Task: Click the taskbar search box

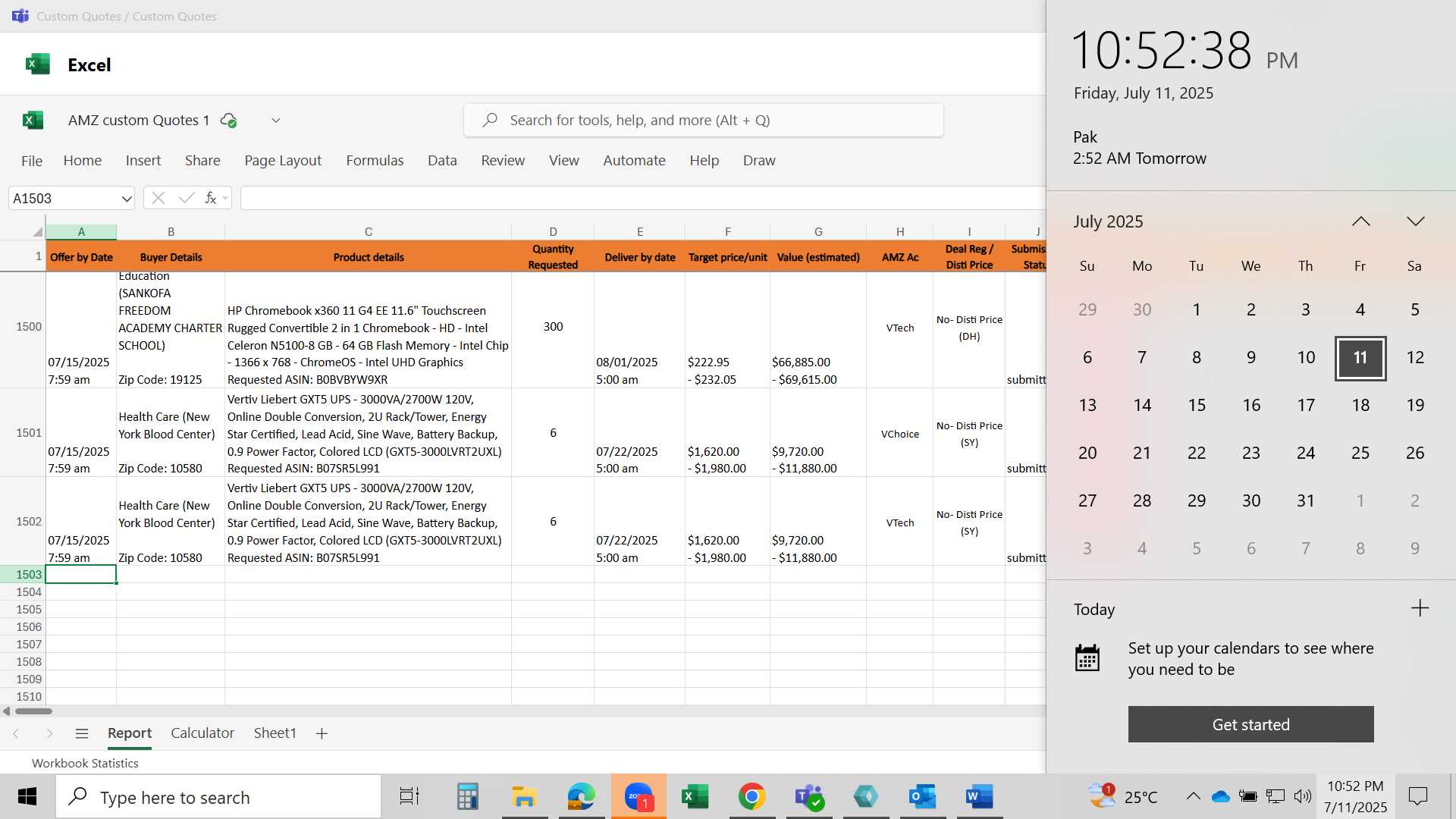Action: (218, 797)
